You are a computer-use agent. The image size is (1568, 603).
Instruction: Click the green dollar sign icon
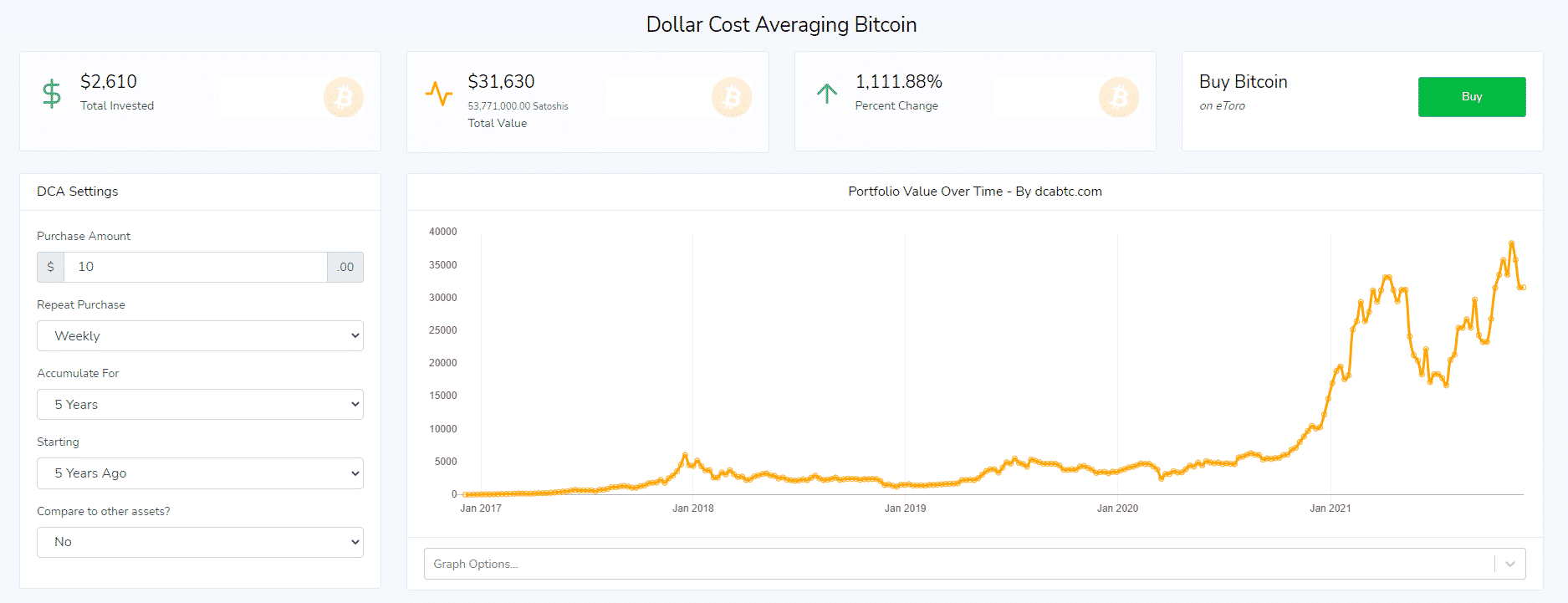52,94
